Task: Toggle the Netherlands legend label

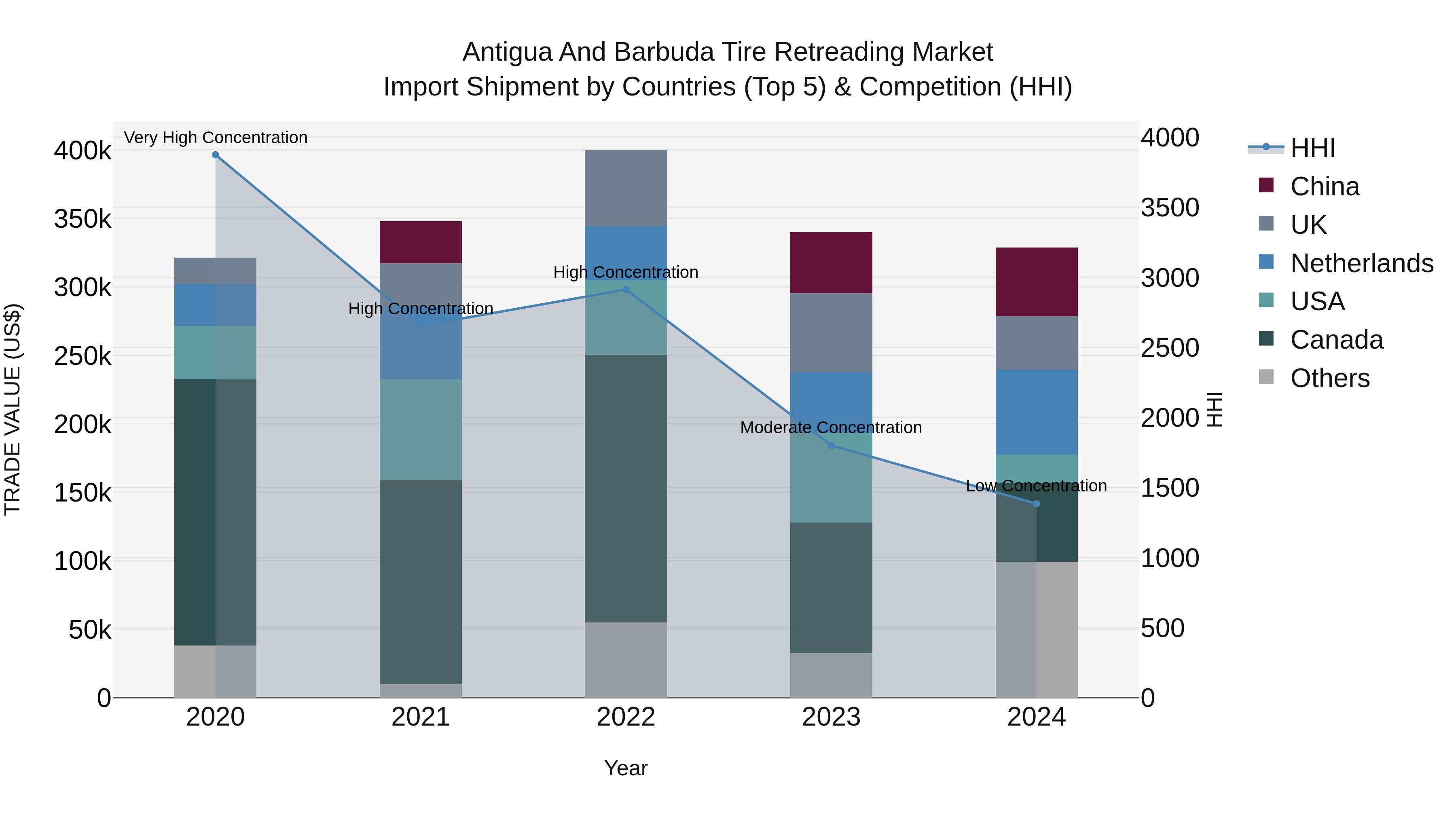Action: pos(1362,263)
